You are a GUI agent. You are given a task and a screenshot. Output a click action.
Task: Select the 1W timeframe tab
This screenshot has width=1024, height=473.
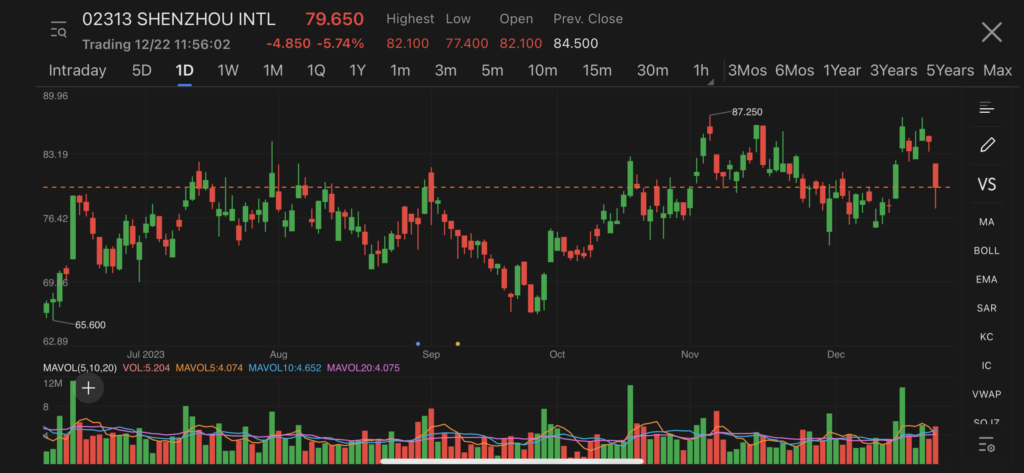pos(228,70)
